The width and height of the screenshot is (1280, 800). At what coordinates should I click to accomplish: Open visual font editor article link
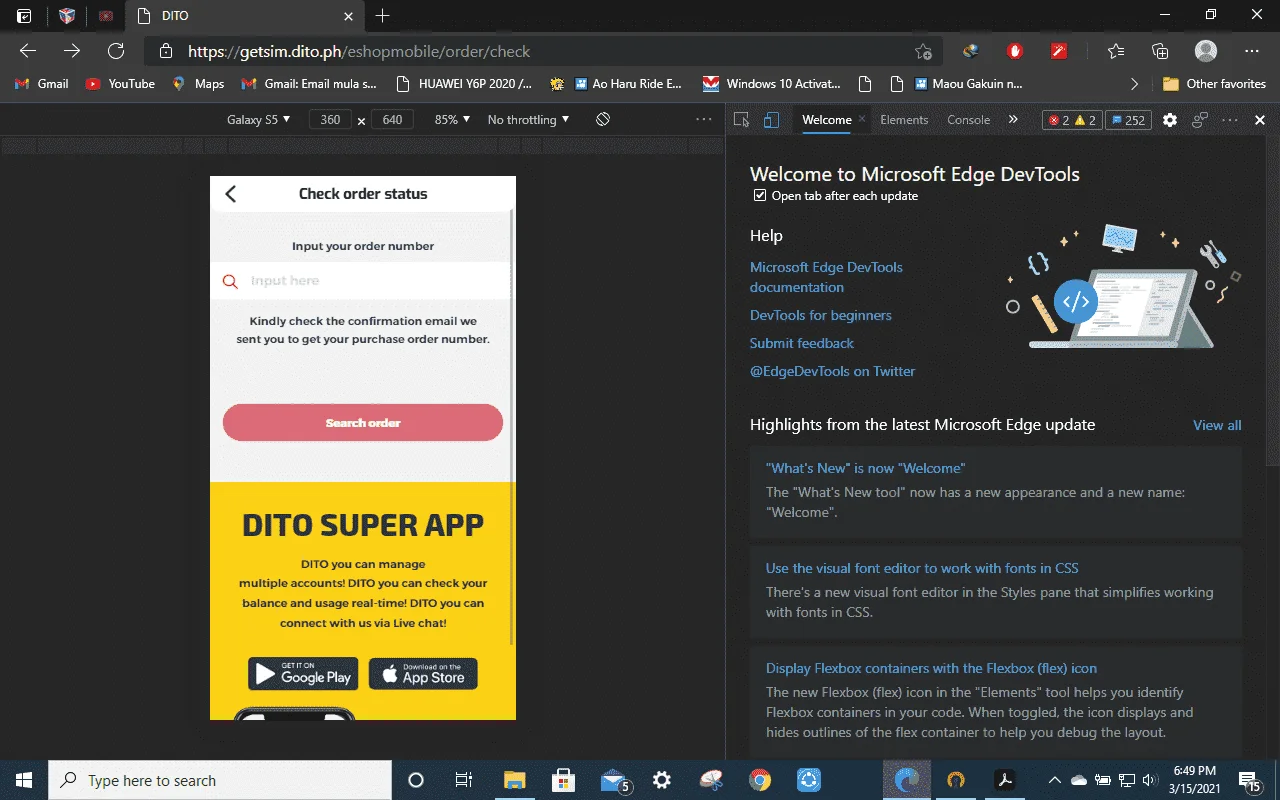[922, 568]
